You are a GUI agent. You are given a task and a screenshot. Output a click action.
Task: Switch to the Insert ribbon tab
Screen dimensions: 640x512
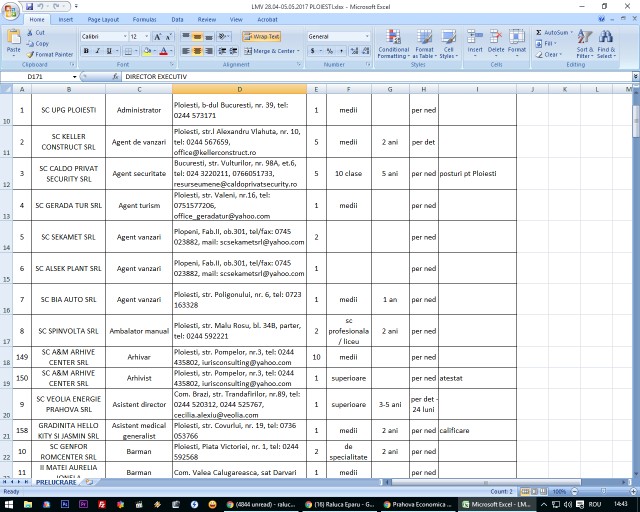click(x=65, y=20)
